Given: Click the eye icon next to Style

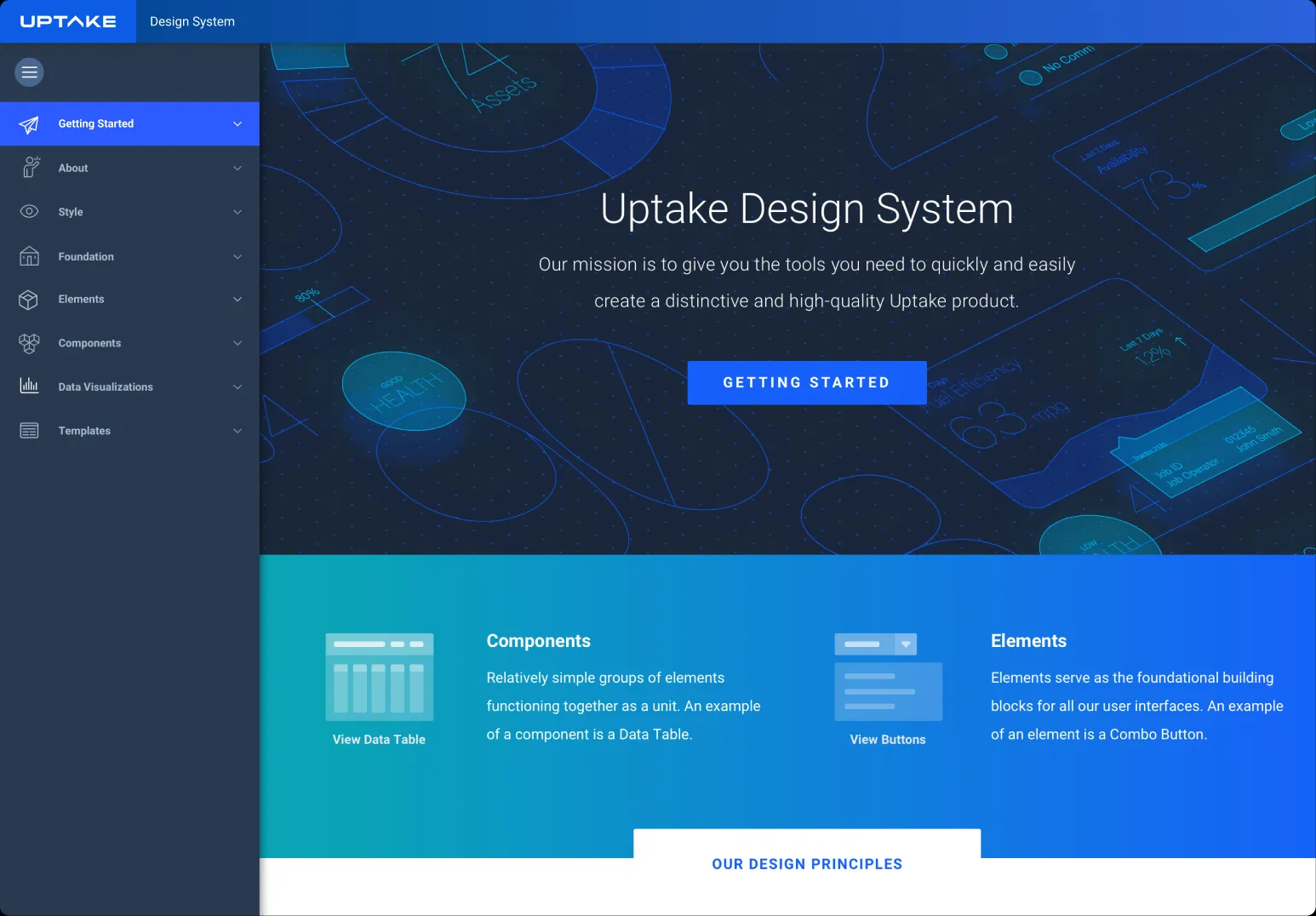Looking at the screenshot, I should [x=29, y=212].
